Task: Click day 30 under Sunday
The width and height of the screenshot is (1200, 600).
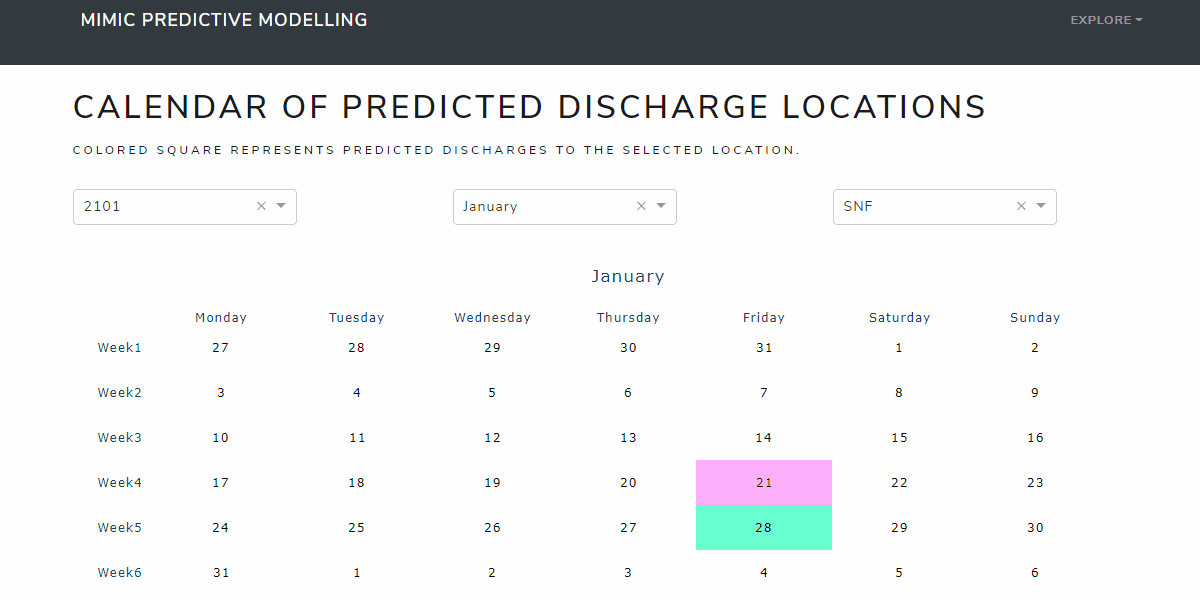Action: pyautogui.click(x=1035, y=528)
